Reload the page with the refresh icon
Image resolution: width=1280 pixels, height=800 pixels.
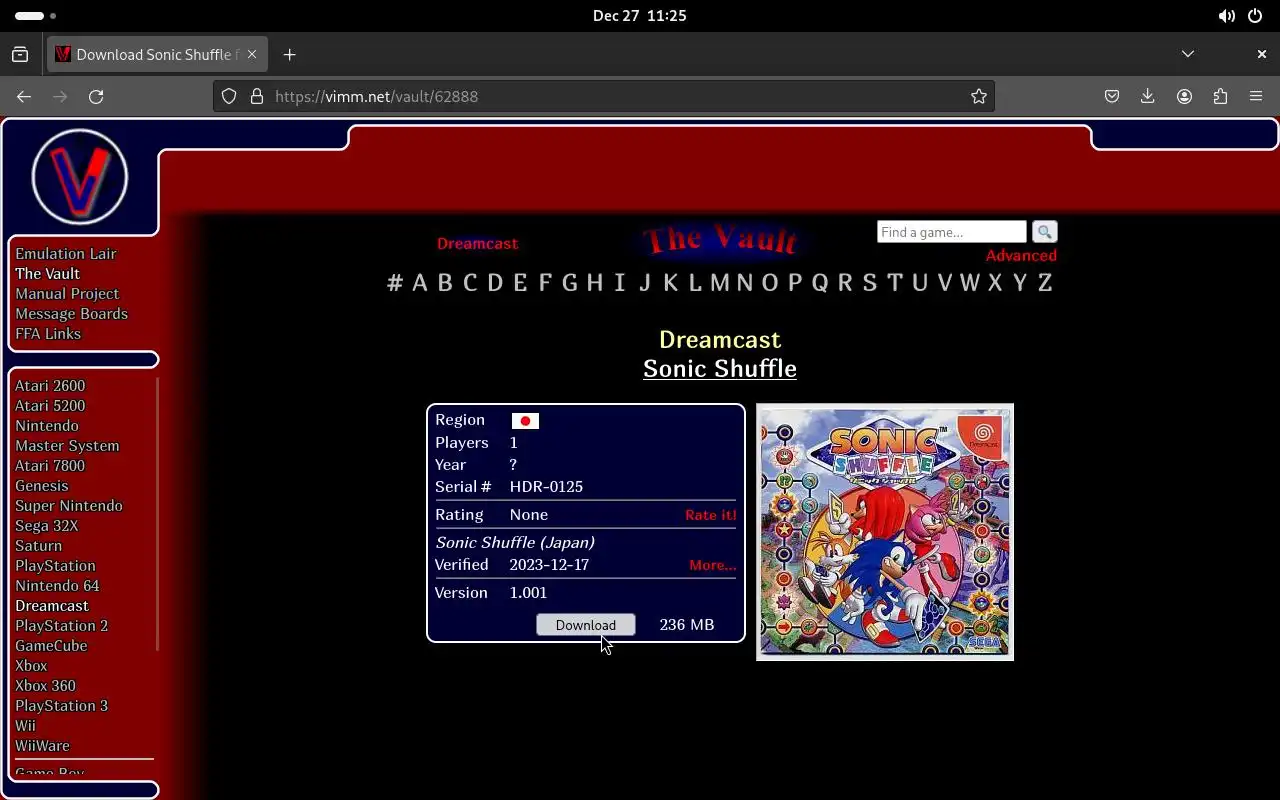click(x=96, y=96)
